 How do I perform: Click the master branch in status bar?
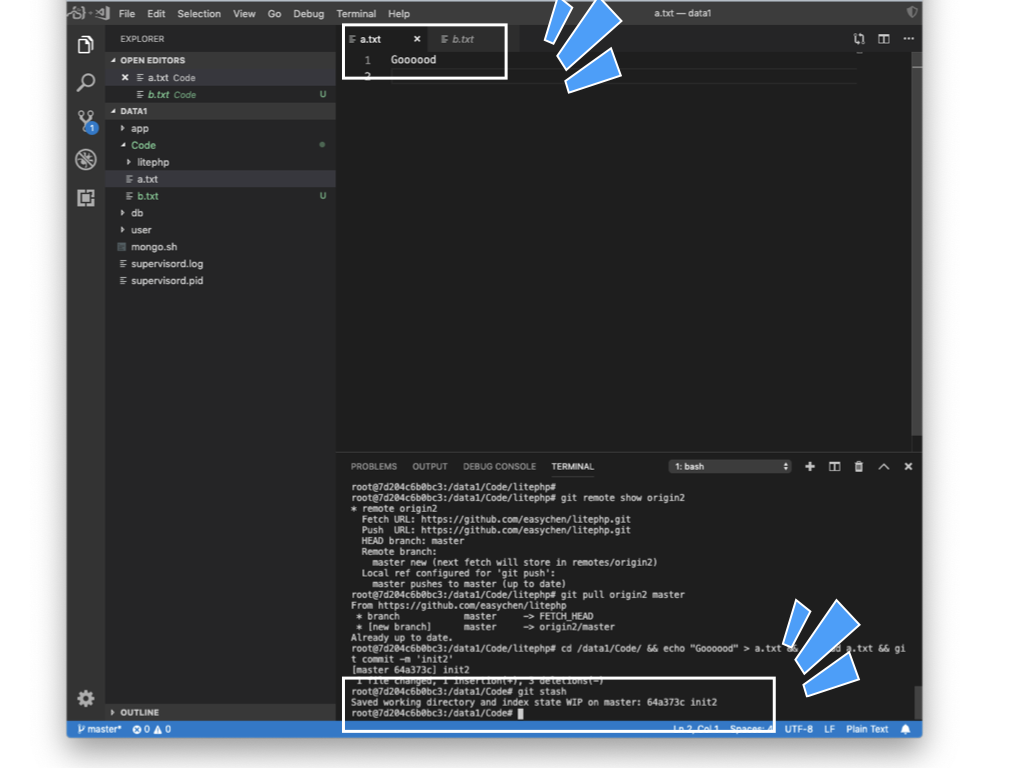click(100, 729)
